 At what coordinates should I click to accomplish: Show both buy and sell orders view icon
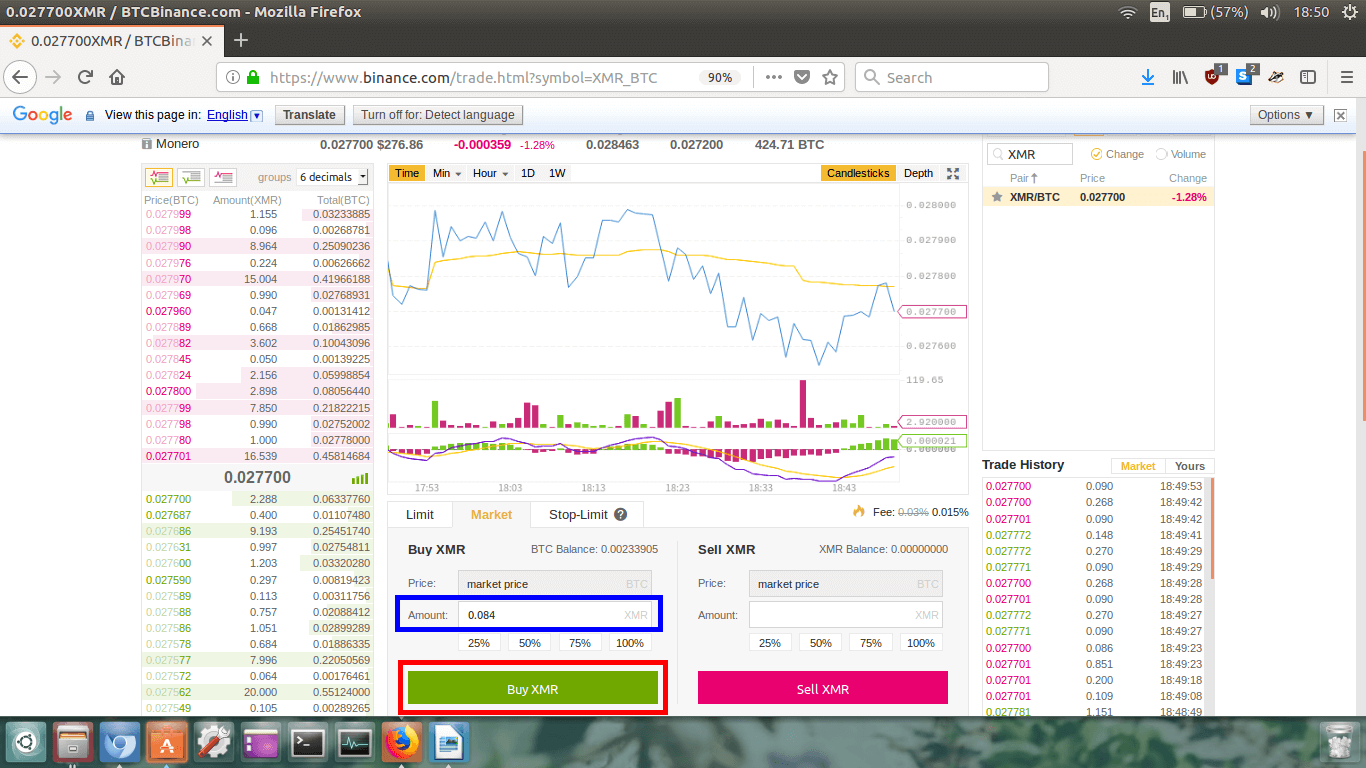point(159,177)
